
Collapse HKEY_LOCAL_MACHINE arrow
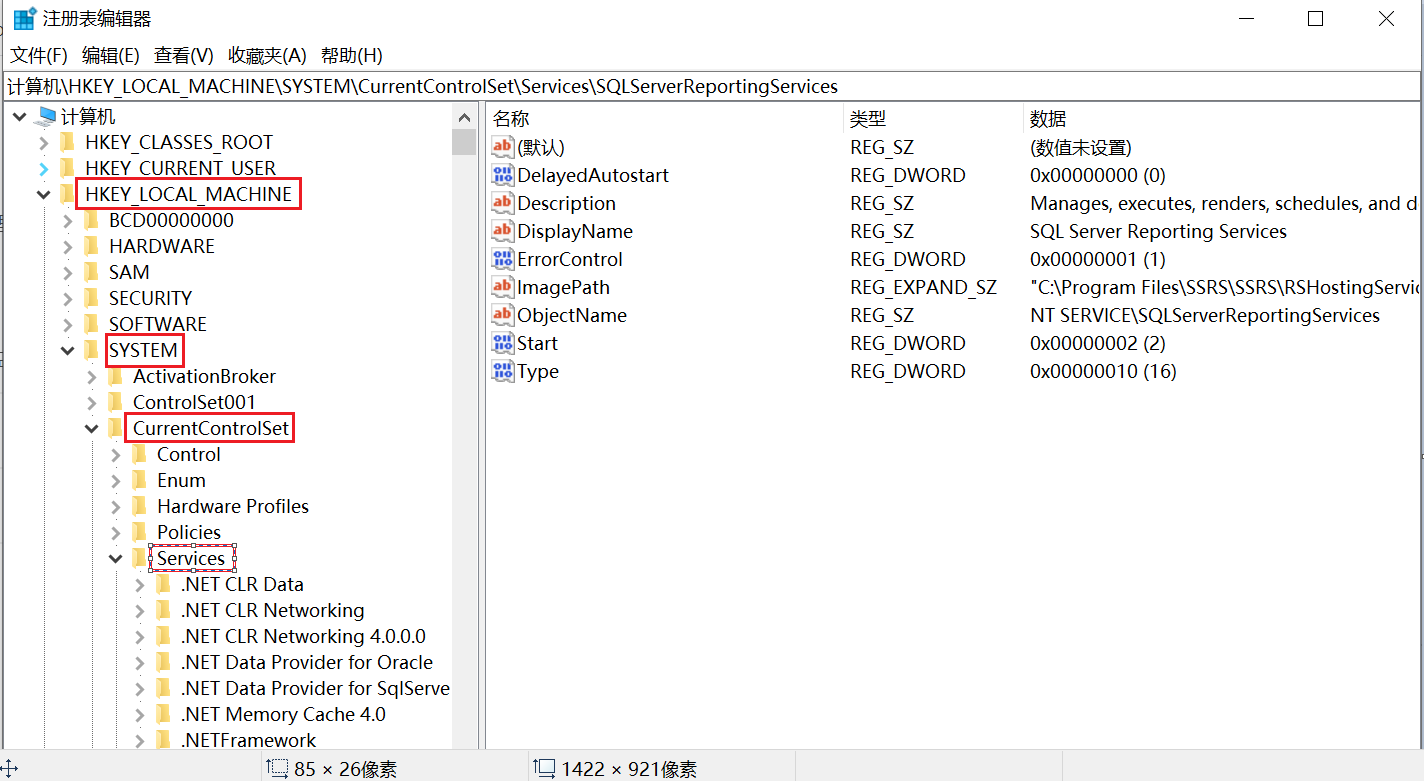(x=43, y=194)
